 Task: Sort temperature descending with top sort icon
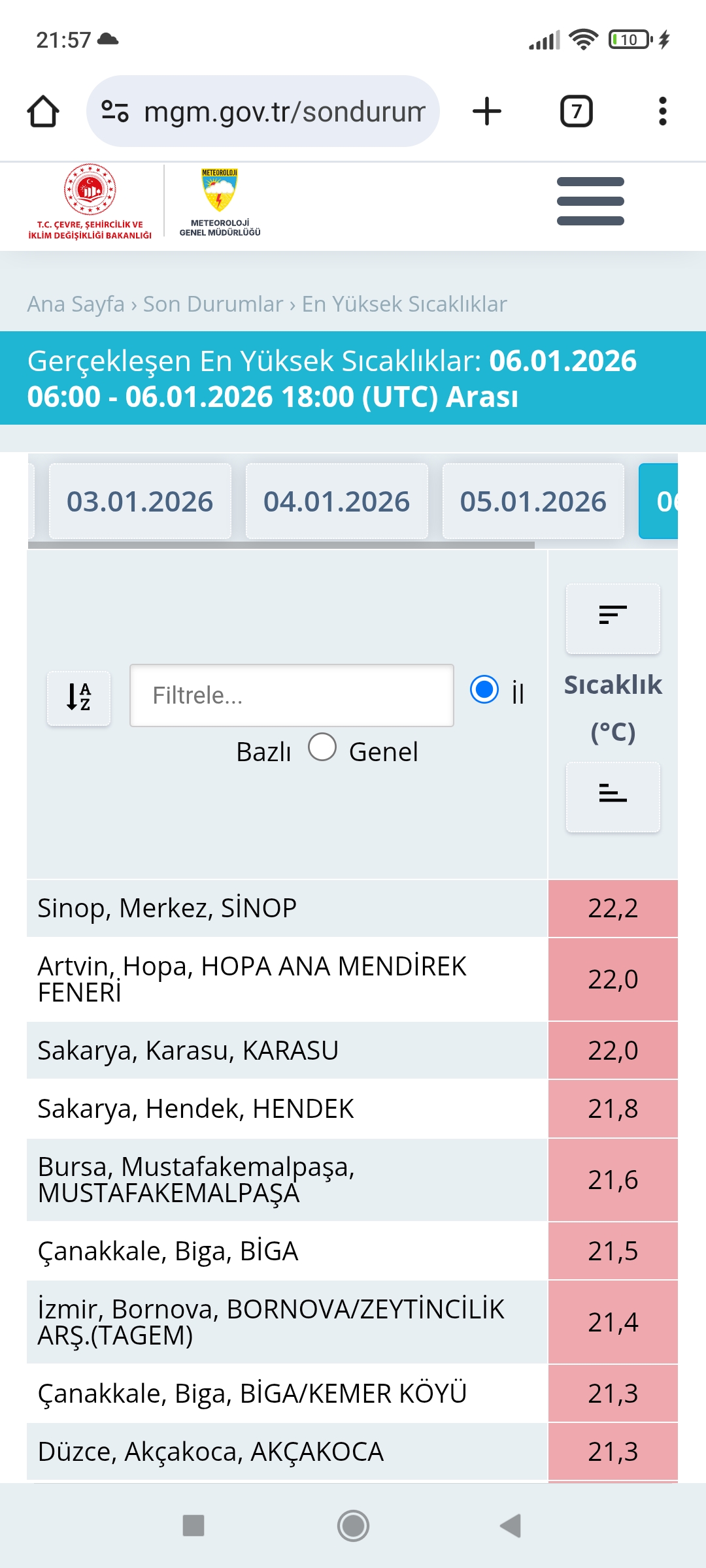[613, 618]
